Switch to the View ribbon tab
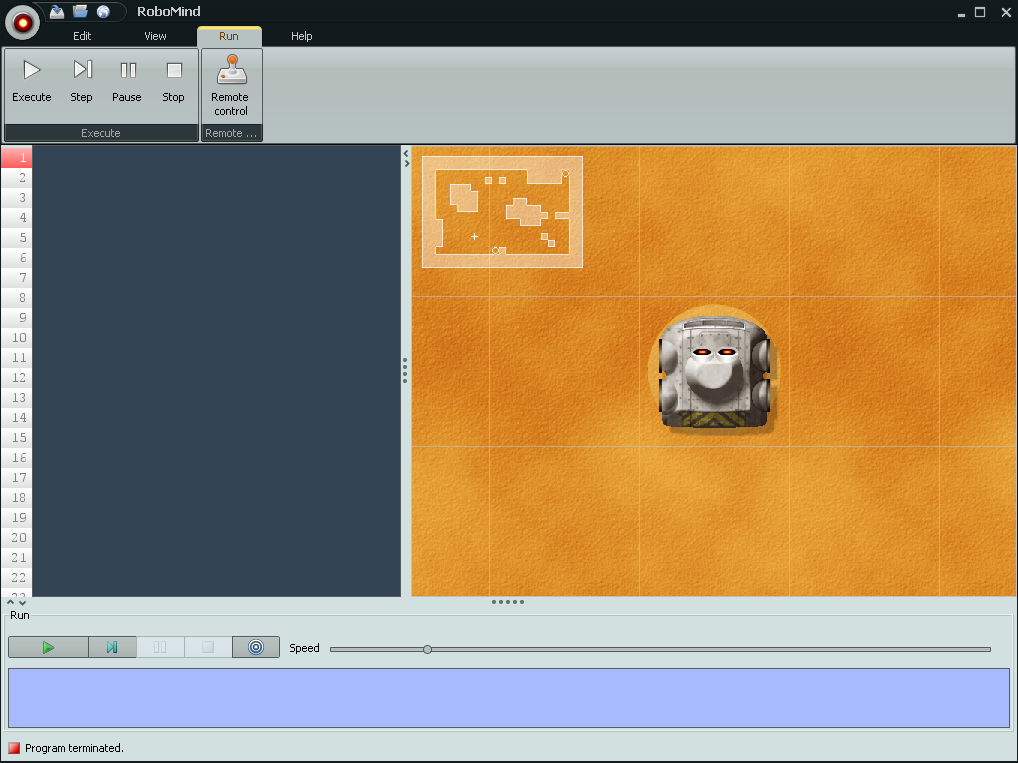Viewport: 1018px width, 763px height. coord(155,36)
